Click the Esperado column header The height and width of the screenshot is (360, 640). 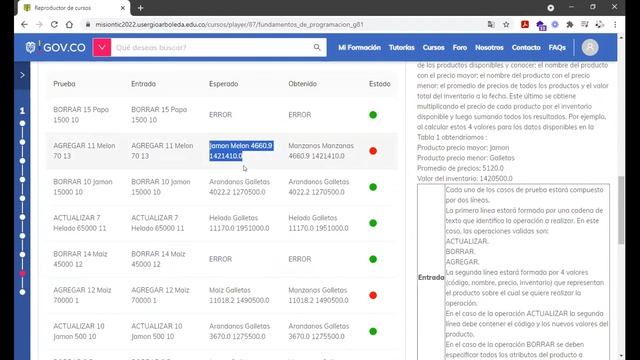click(x=223, y=84)
